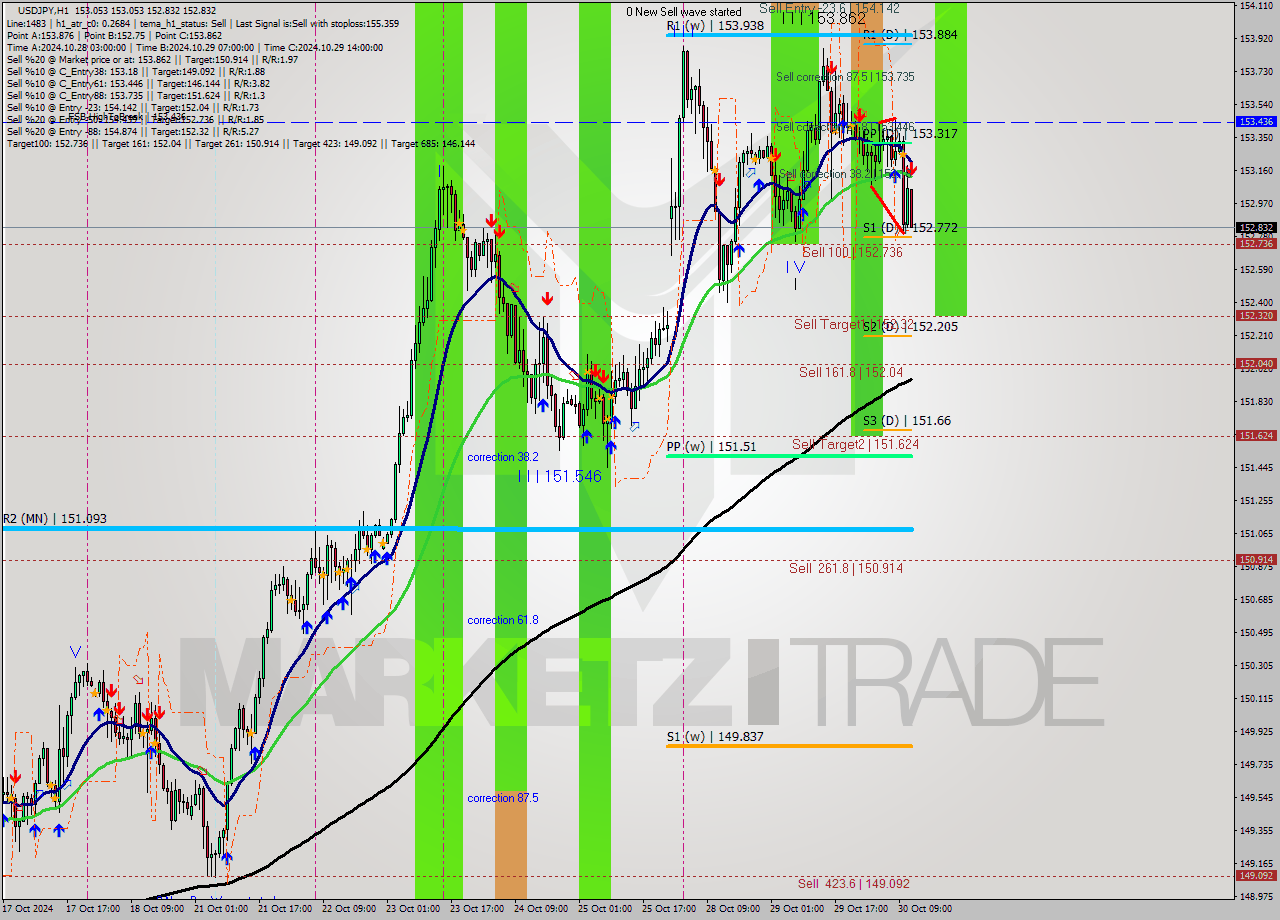This screenshot has height=920, width=1280.
Task: Select the '| | | 153.862' wave label
Action: point(824,18)
